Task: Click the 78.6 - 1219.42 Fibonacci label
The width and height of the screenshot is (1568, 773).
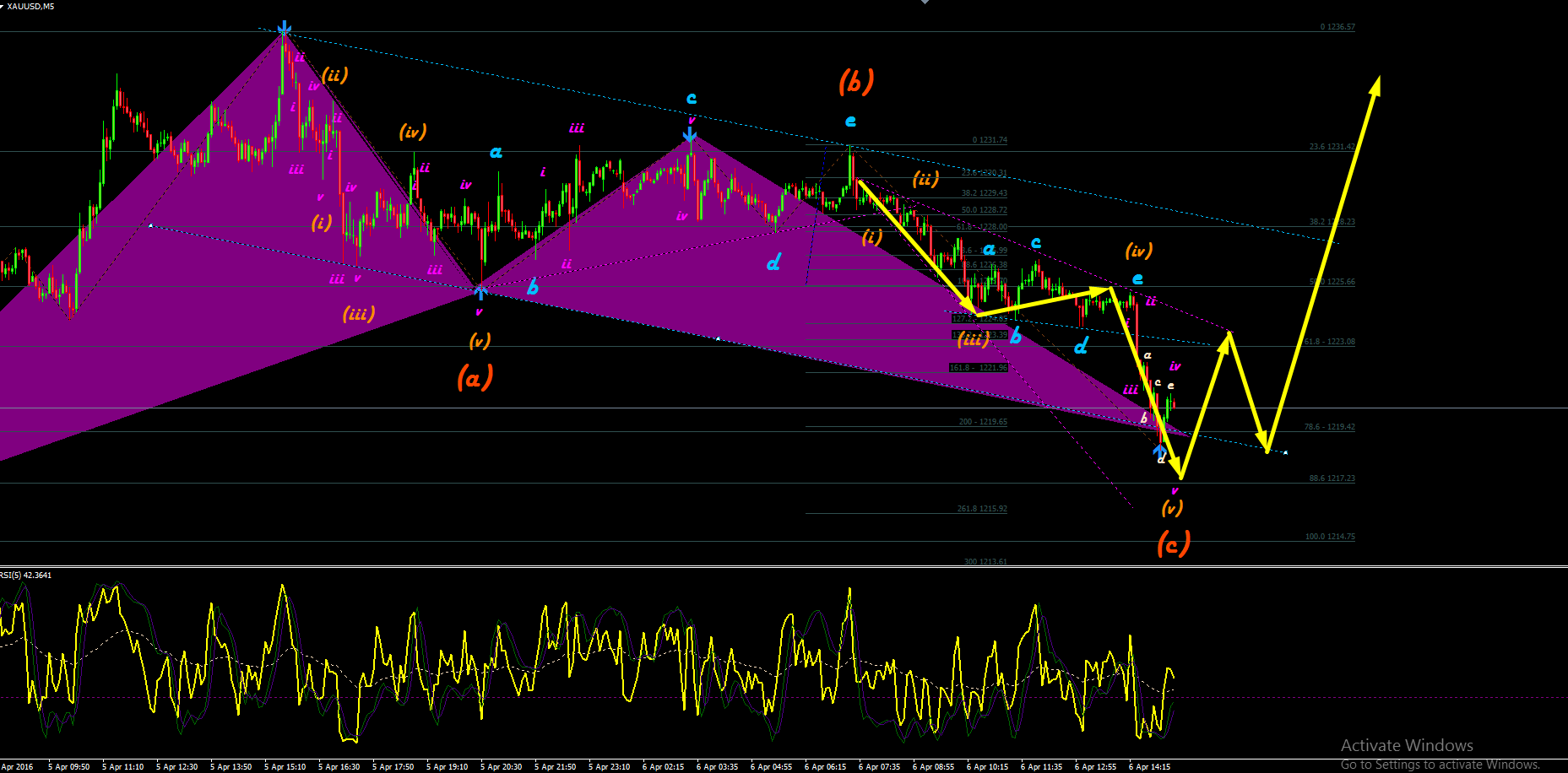Action: click(1329, 427)
